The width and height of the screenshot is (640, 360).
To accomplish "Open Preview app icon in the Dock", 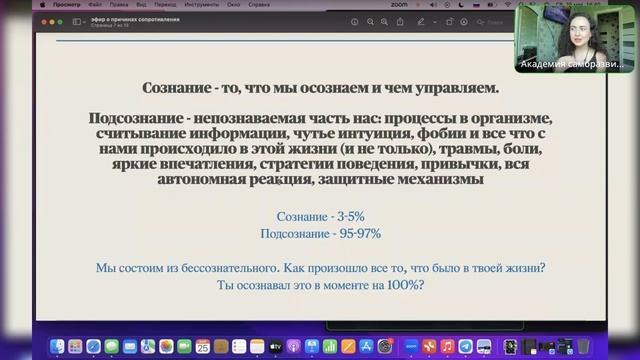I will 484,347.
